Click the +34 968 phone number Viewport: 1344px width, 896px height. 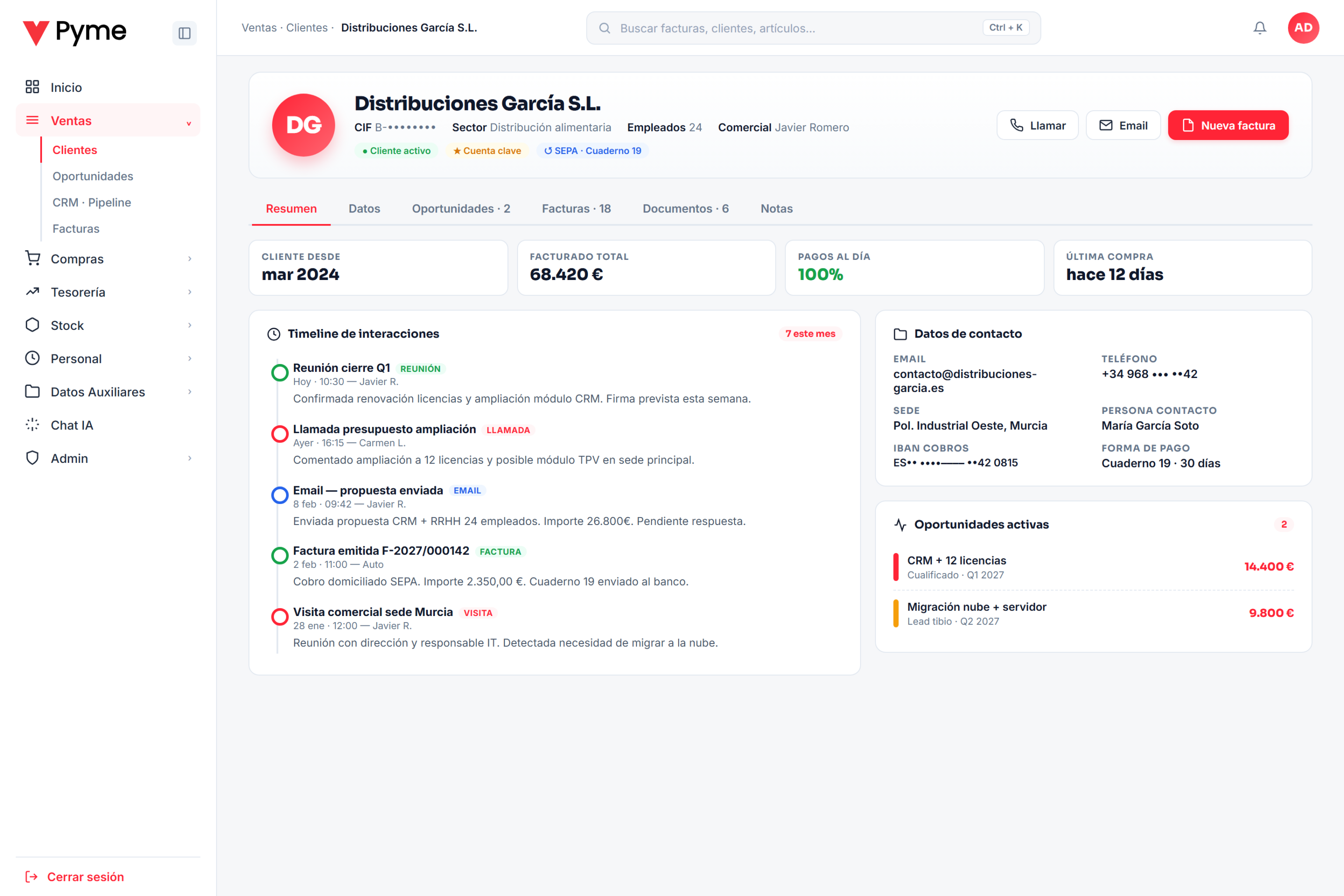pos(1149,374)
